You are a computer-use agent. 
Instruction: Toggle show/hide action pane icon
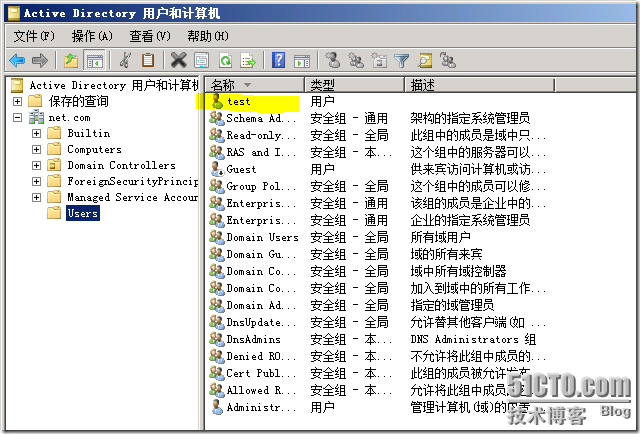pyautogui.click(x=302, y=61)
